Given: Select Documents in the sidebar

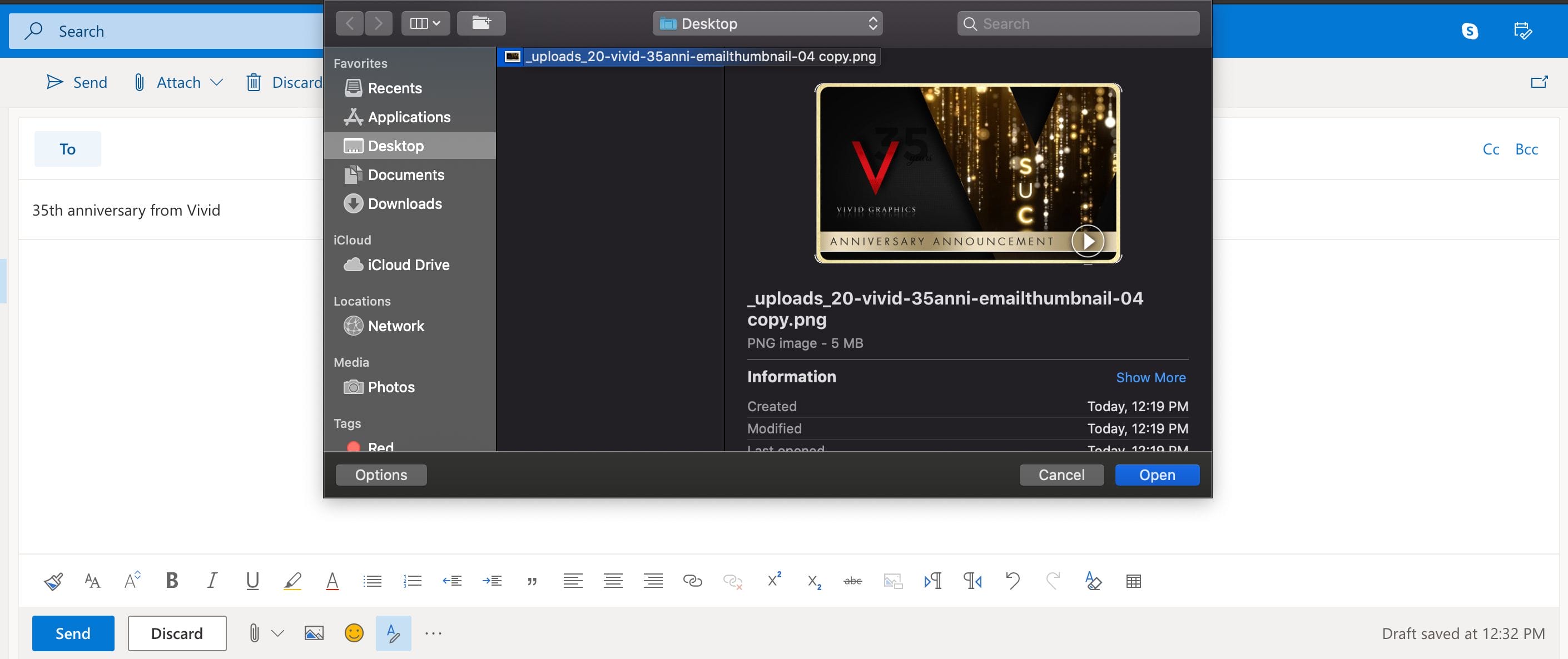Looking at the screenshot, I should click(x=405, y=174).
